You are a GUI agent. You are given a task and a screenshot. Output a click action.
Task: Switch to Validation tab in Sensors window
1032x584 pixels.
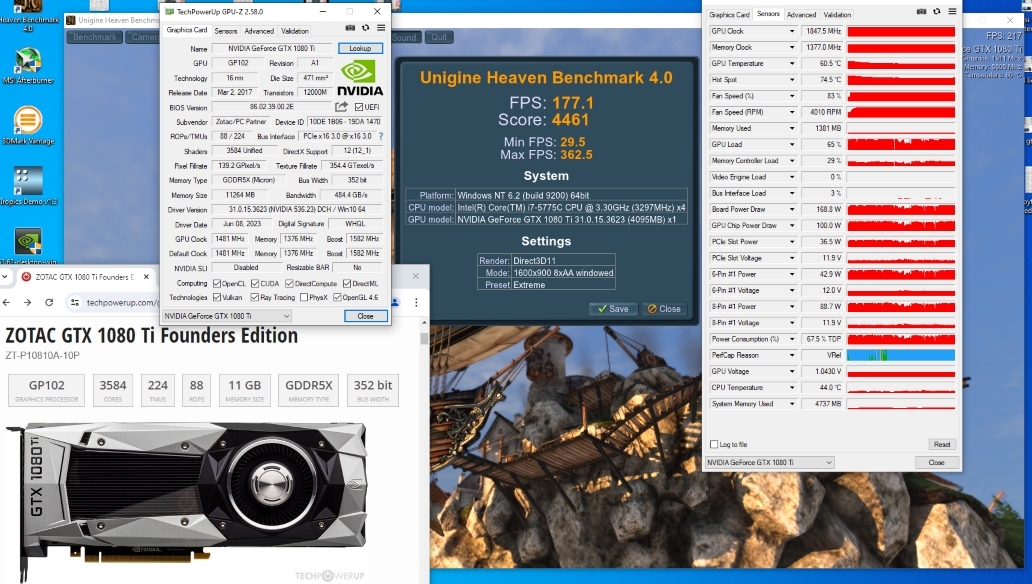pyautogui.click(x=837, y=14)
